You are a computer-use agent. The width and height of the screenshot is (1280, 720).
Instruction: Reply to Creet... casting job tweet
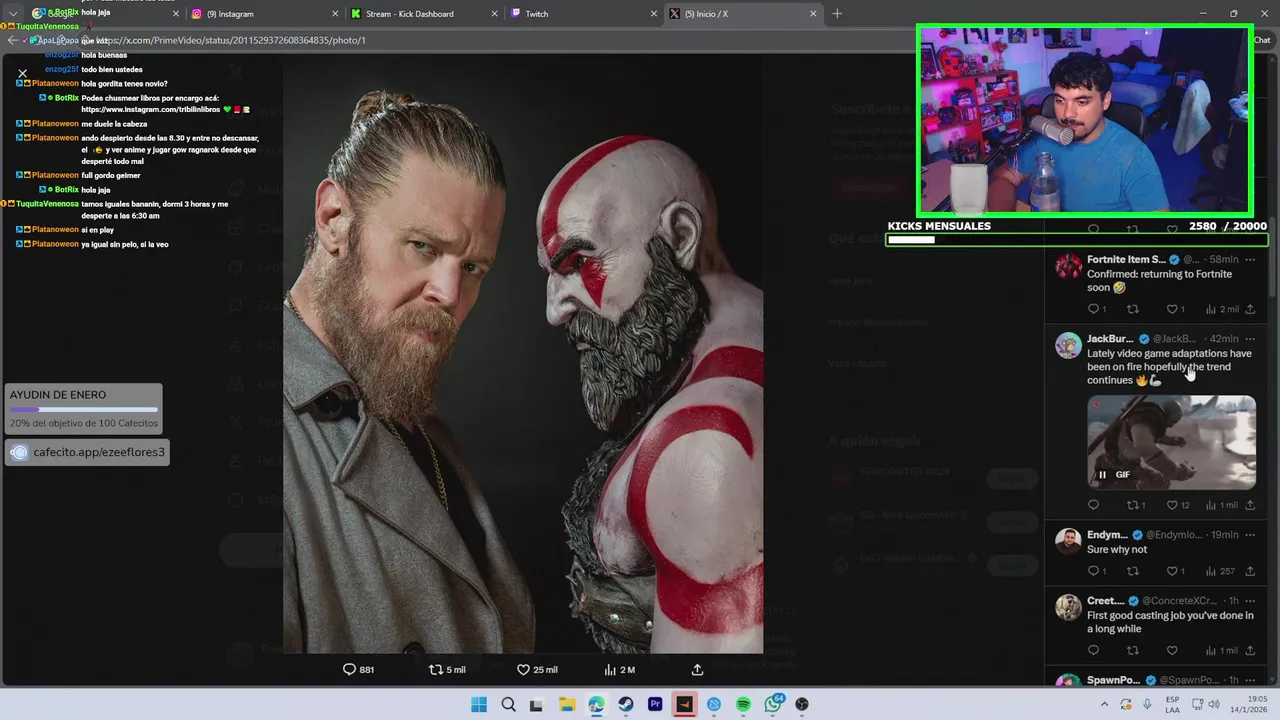[1093, 651]
